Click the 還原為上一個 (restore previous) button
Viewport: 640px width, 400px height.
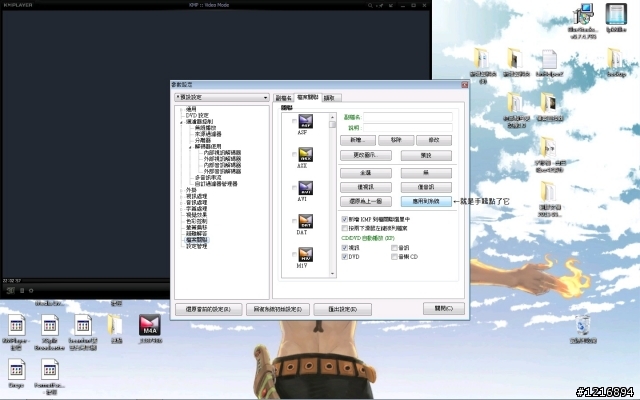[366, 201]
